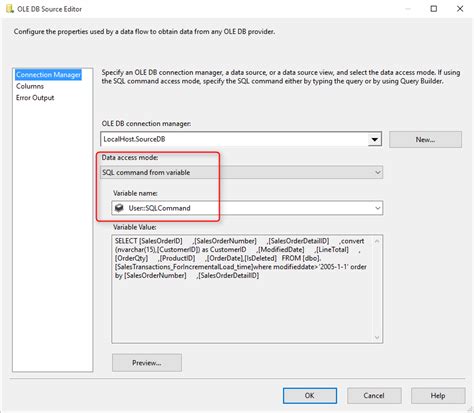This screenshot has width=474, height=413.
Task: Close the OLE DB Source Editor dialog
Action: (x=460, y=9)
